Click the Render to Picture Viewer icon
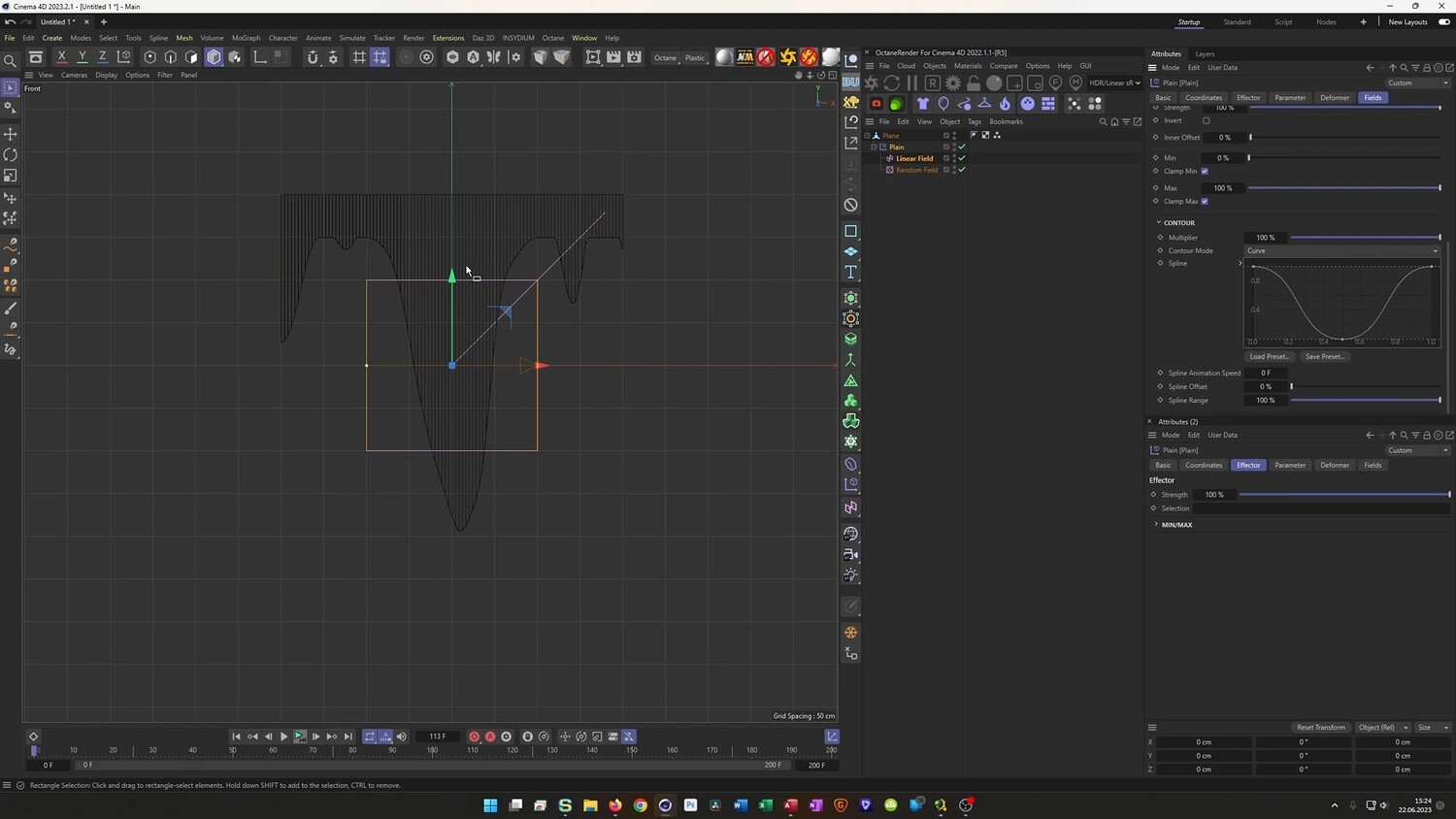The height and width of the screenshot is (819, 1456). click(x=613, y=57)
